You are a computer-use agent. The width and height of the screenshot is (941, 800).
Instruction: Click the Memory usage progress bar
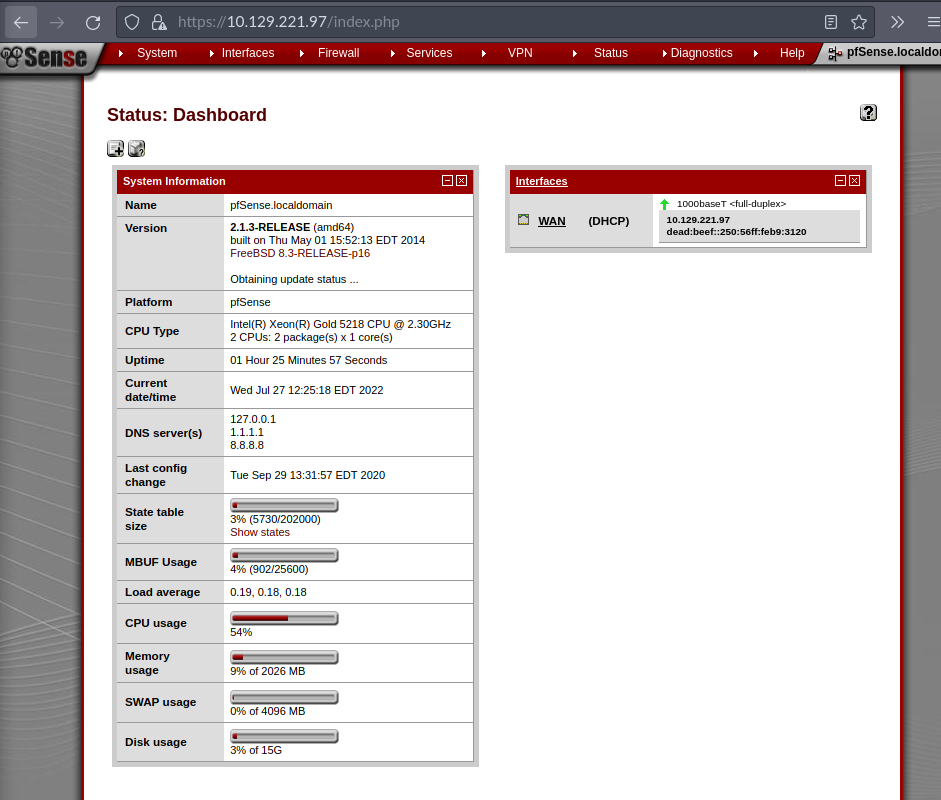[x=284, y=657]
